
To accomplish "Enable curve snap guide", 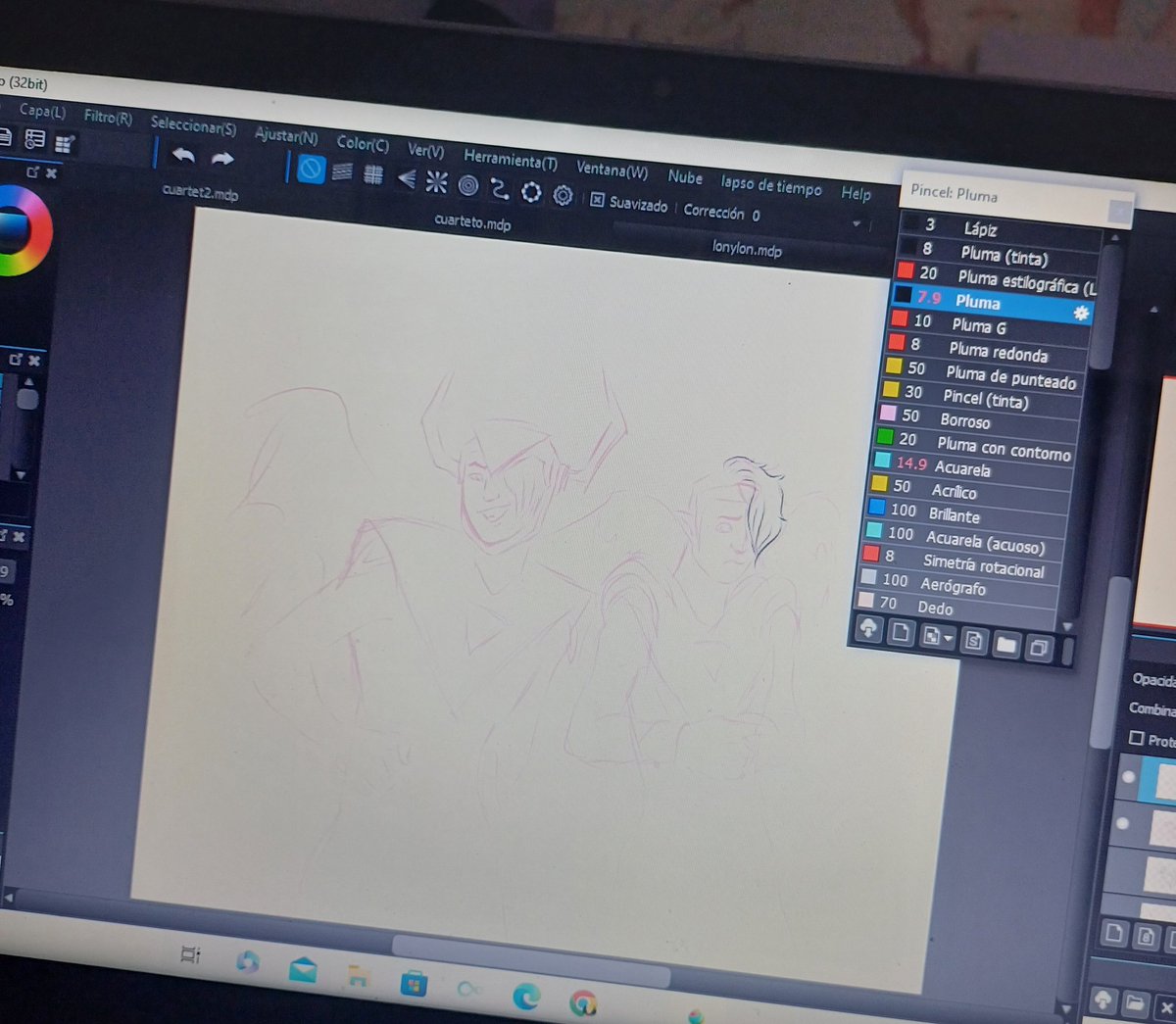I will [x=499, y=188].
